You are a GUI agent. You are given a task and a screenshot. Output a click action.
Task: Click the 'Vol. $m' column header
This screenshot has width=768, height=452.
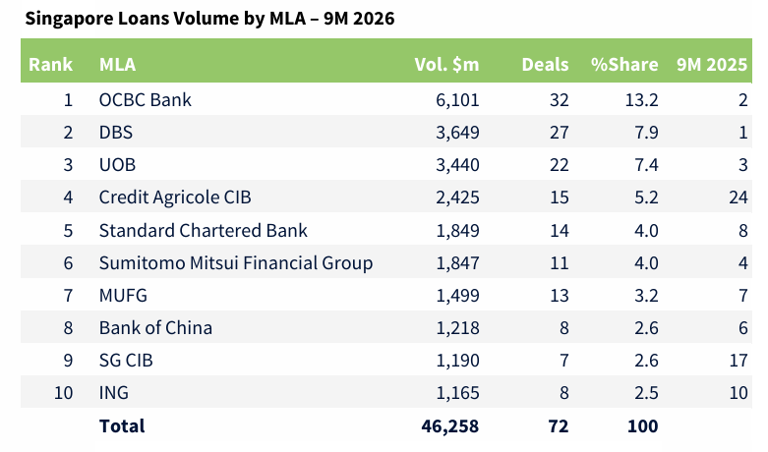(447, 64)
